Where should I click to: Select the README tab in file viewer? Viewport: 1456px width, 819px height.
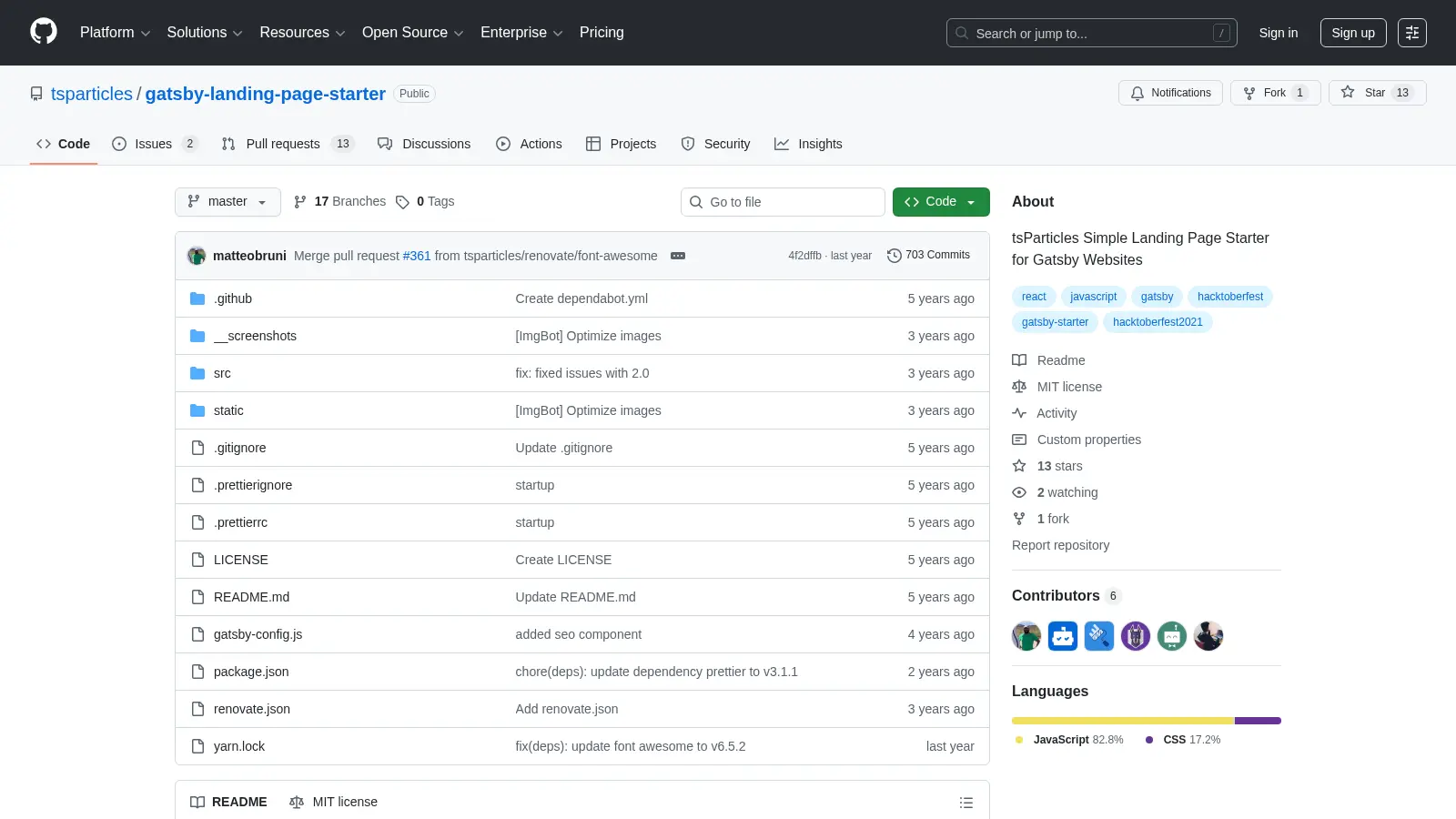(x=228, y=802)
